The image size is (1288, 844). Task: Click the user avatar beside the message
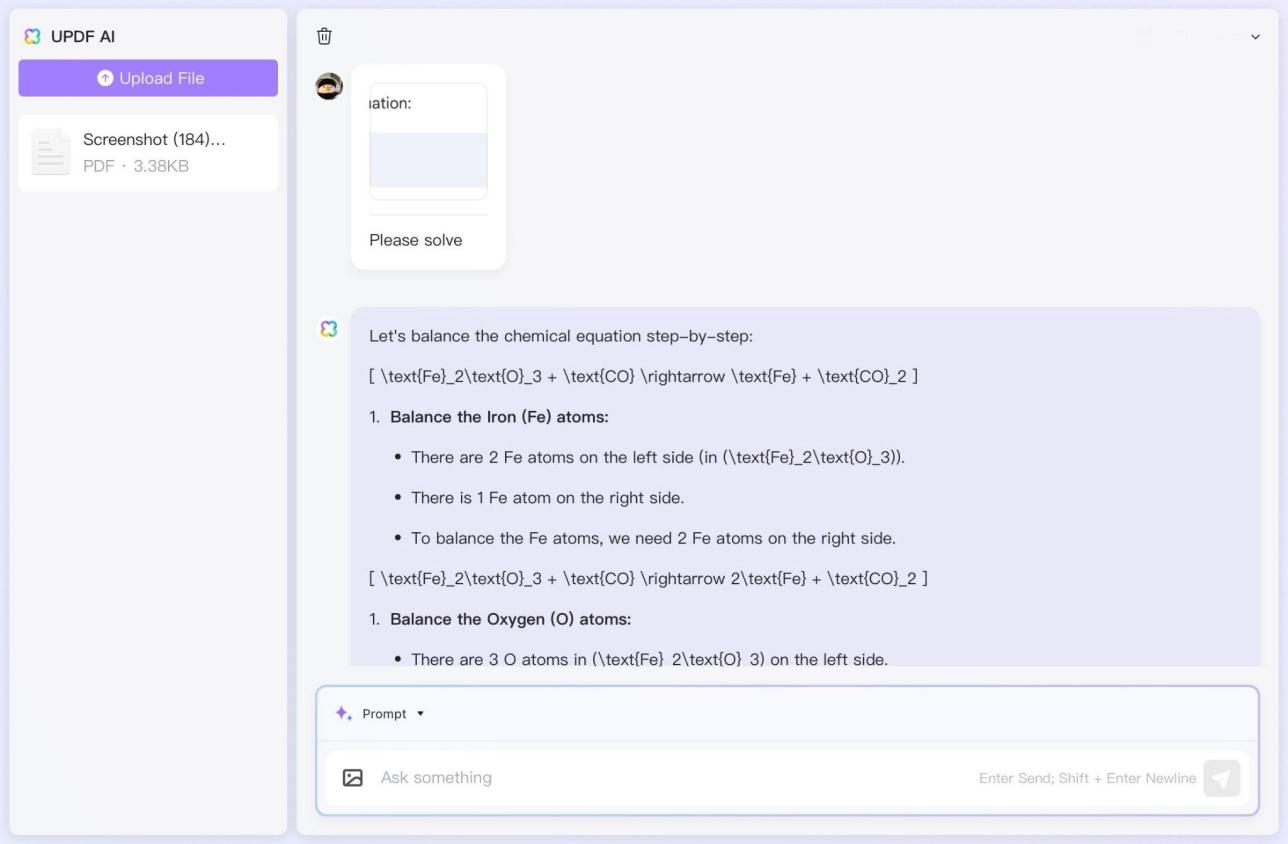click(329, 87)
